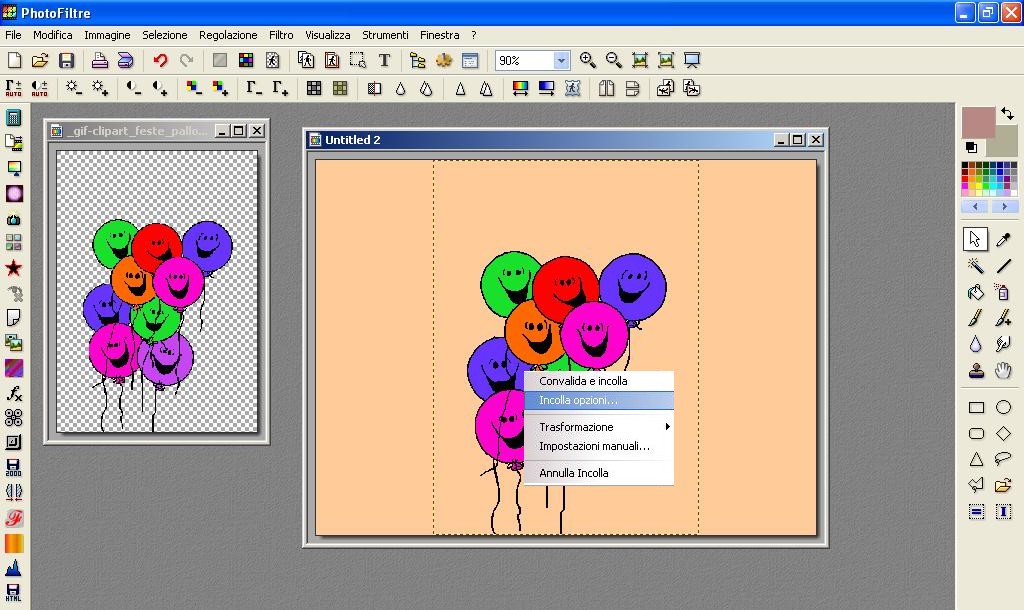
Task: Click the Undo red arrow
Action: (x=160, y=61)
